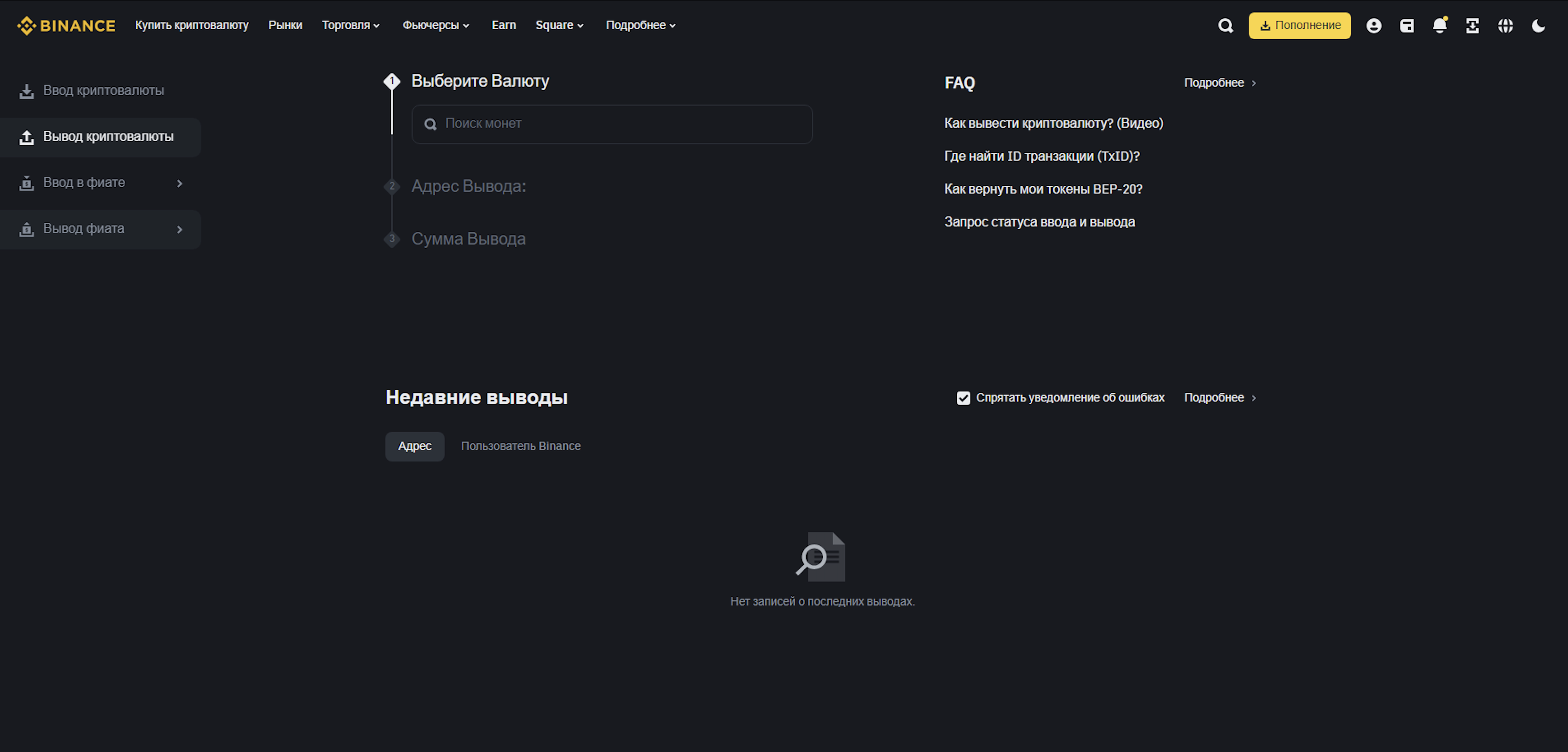Open Фьючерсы dropdown menu
Viewport: 1568px width, 752px height.
point(435,24)
